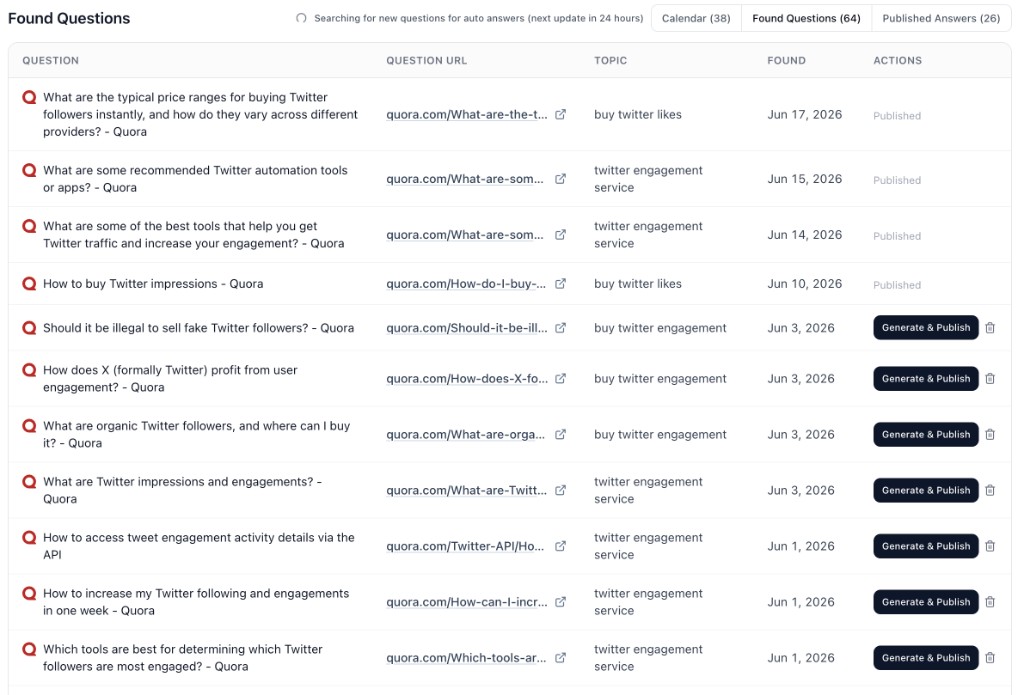Generate & Publish answer for tweet engagement API question
1024x695 pixels.
925,546
